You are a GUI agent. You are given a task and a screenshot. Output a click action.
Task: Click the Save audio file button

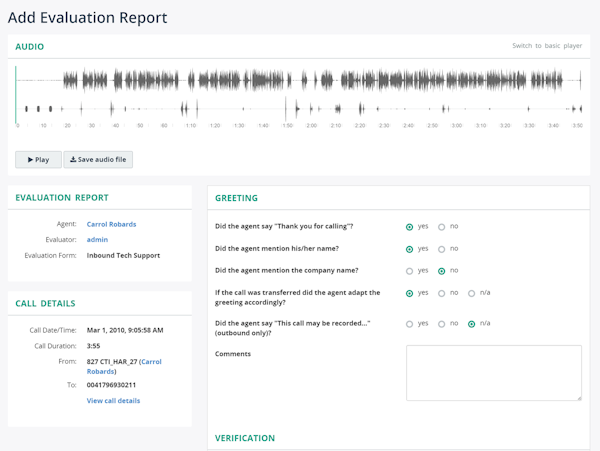click(98, 160)
